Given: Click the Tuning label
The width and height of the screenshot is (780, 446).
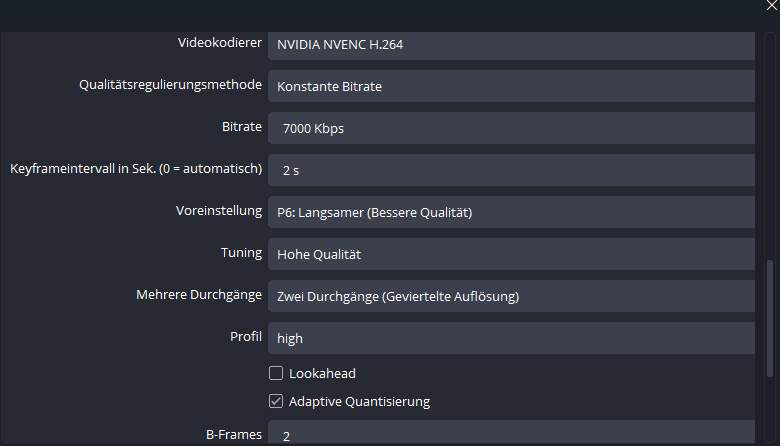Looking at the screenshot, I should click(x=241, y=253).
